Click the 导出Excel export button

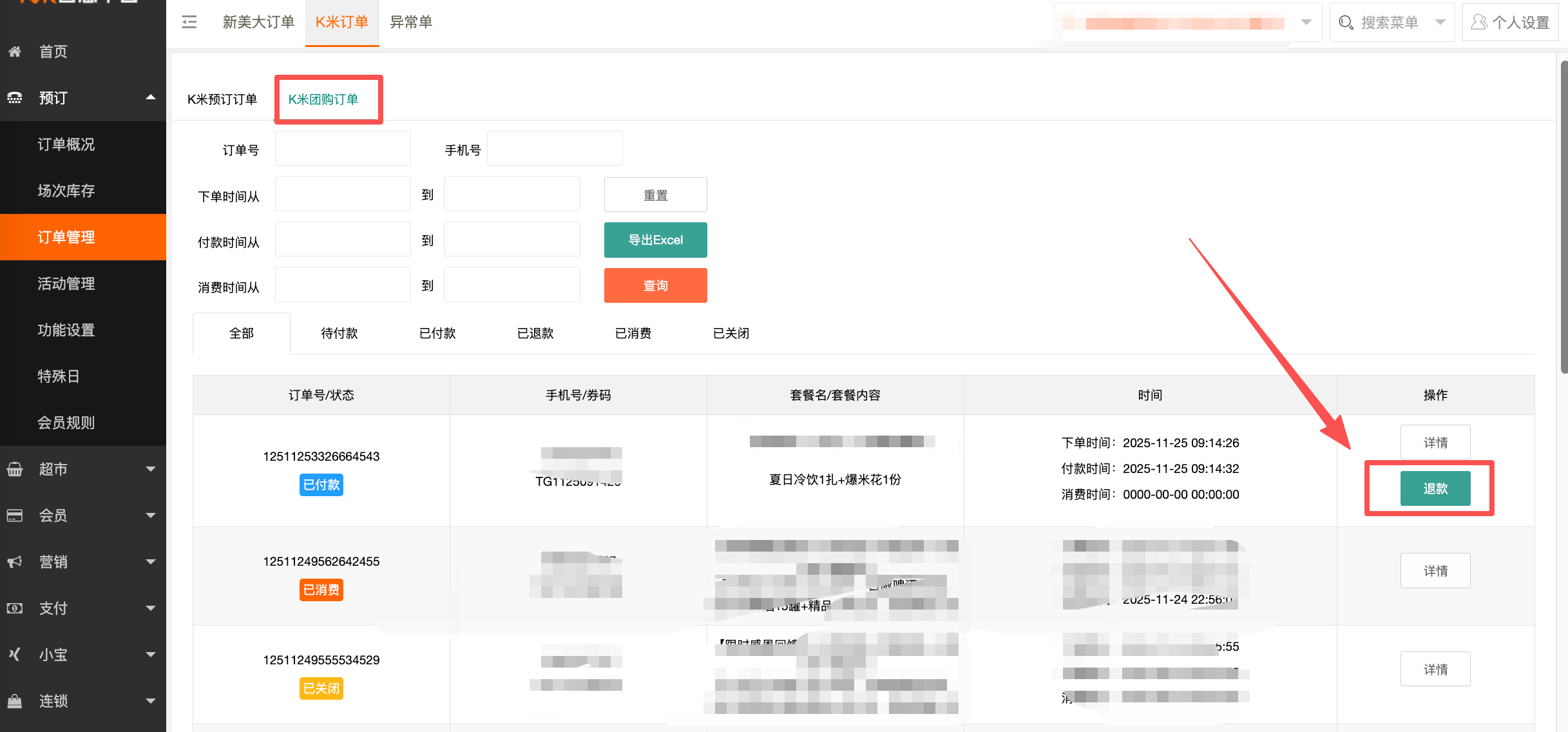point(655,239)
